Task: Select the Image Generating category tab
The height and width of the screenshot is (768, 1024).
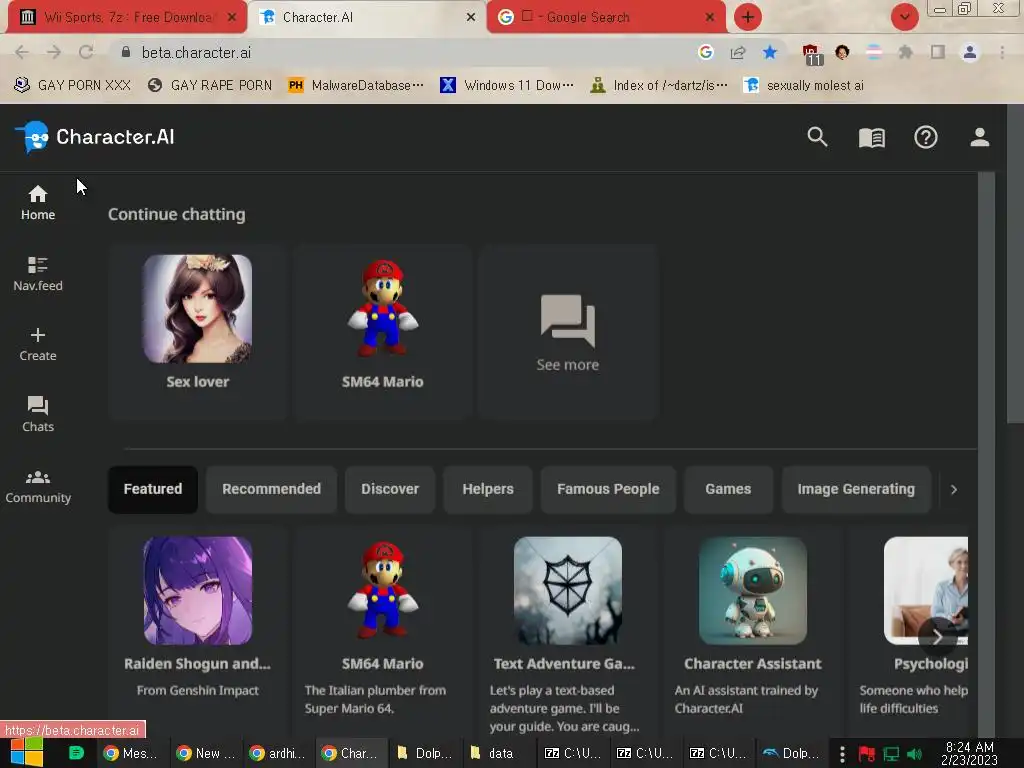Action: tap(856, 489)
